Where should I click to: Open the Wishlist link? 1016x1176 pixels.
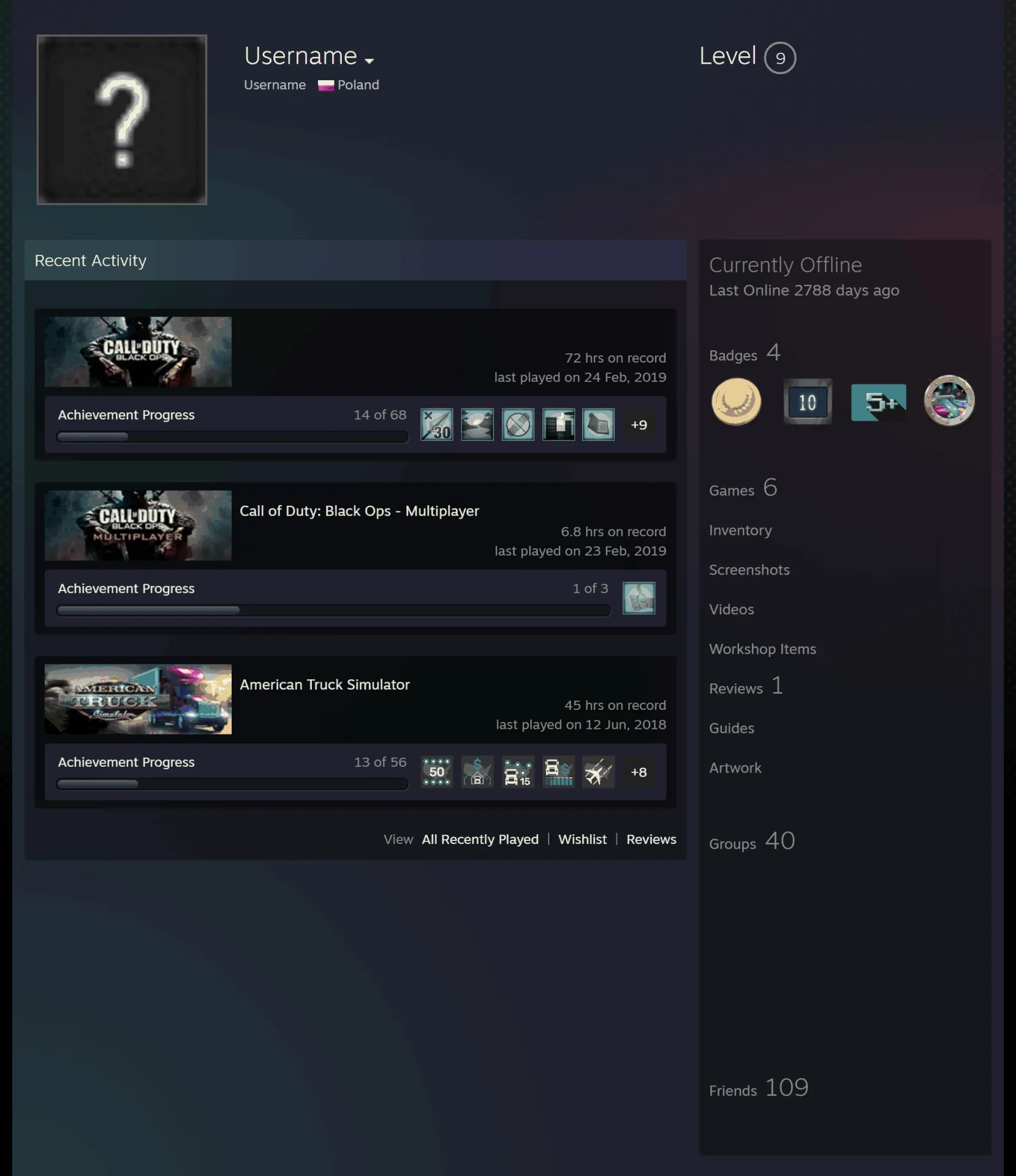[582, 839]
